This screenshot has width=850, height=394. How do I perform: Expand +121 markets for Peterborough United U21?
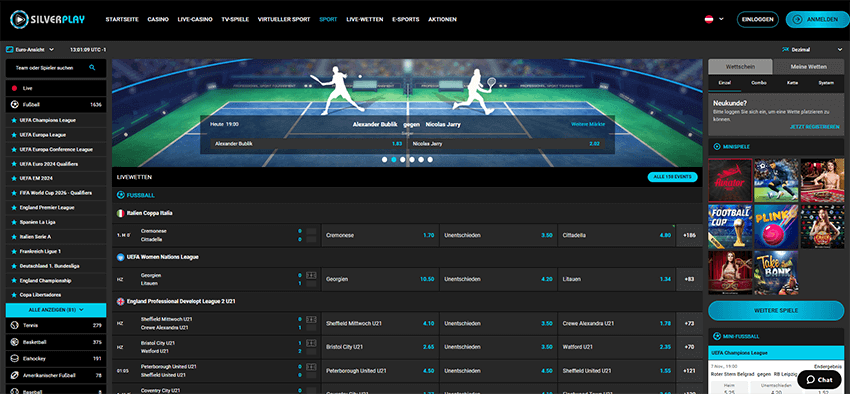click(x=690, y=371)
